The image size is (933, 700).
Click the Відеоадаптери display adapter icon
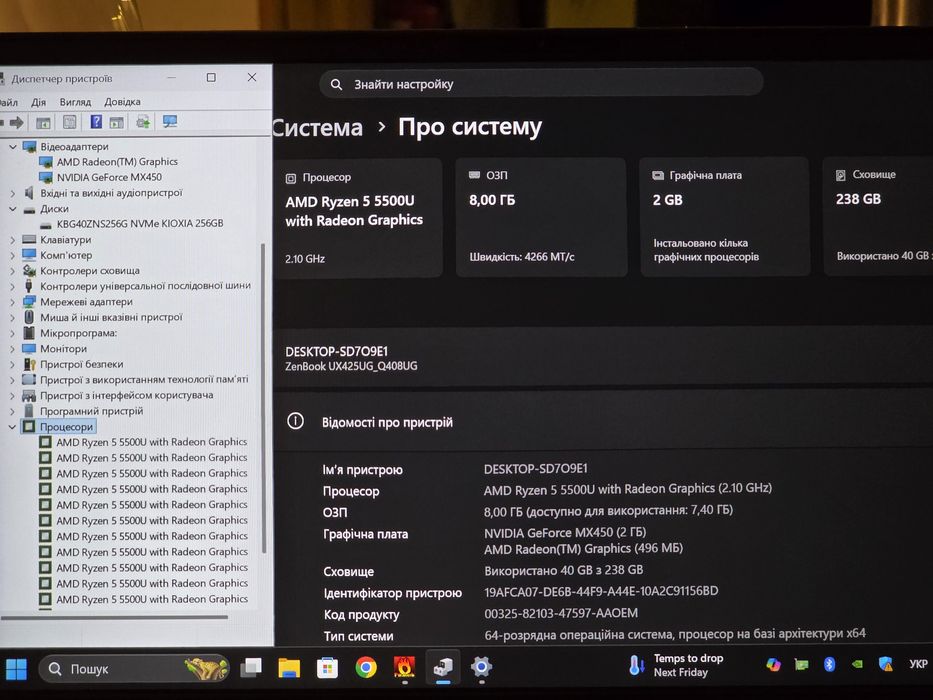[29, 146]
